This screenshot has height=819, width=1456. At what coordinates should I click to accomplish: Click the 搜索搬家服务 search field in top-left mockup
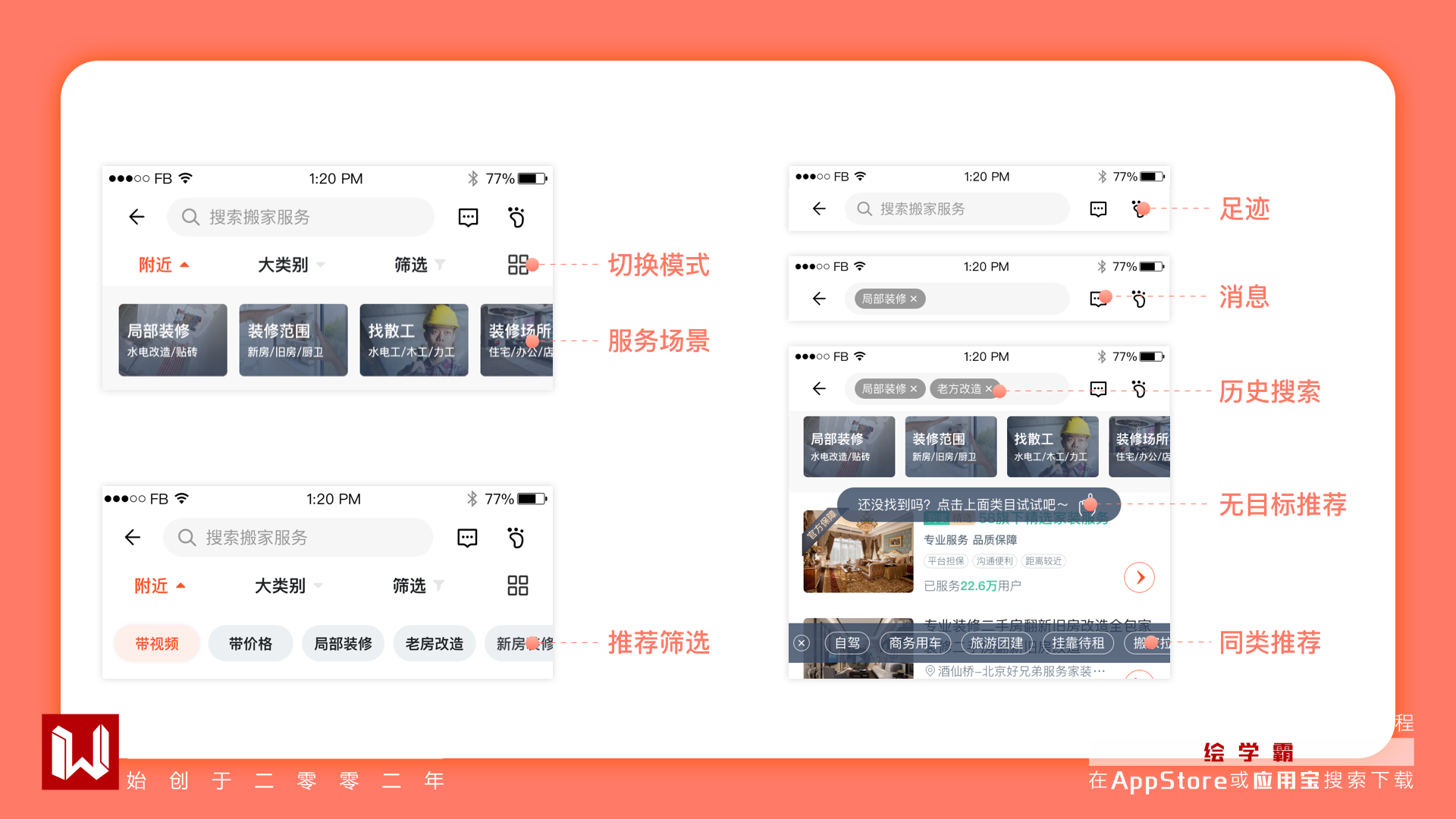[x=300, y=218]
